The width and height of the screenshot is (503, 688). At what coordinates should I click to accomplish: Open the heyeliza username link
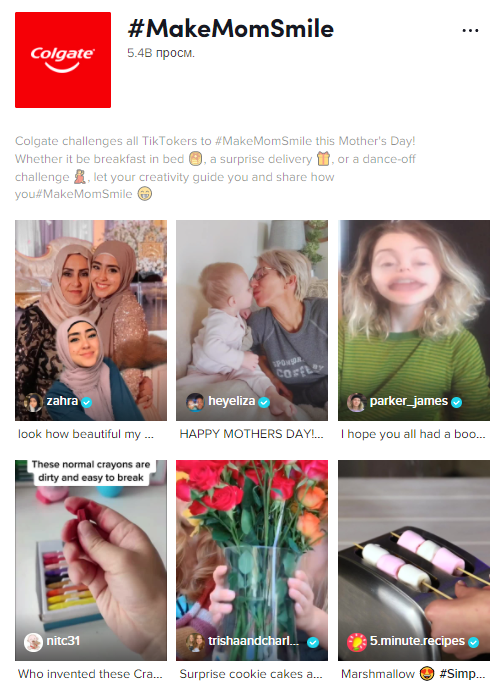(x=231, y=401)
